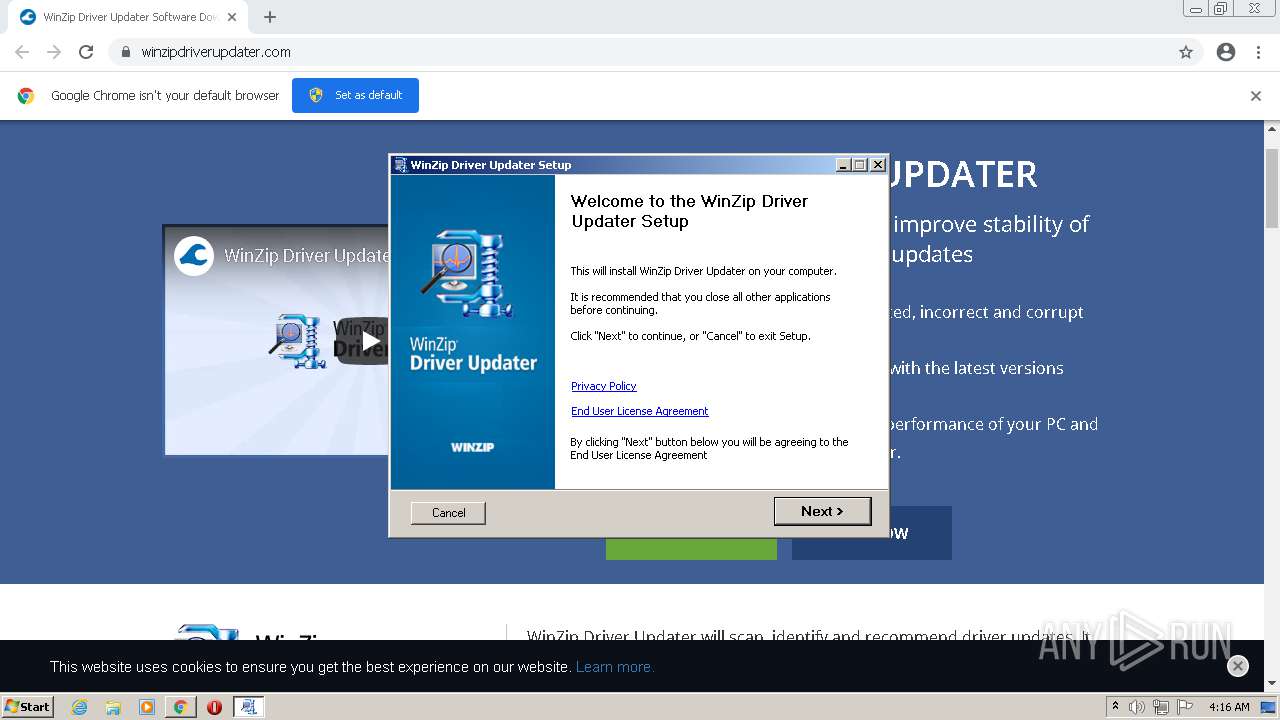This screenshot has height=720, width=1280.
Task: Open the Privacy Policy link
Action: coord(603,386)
